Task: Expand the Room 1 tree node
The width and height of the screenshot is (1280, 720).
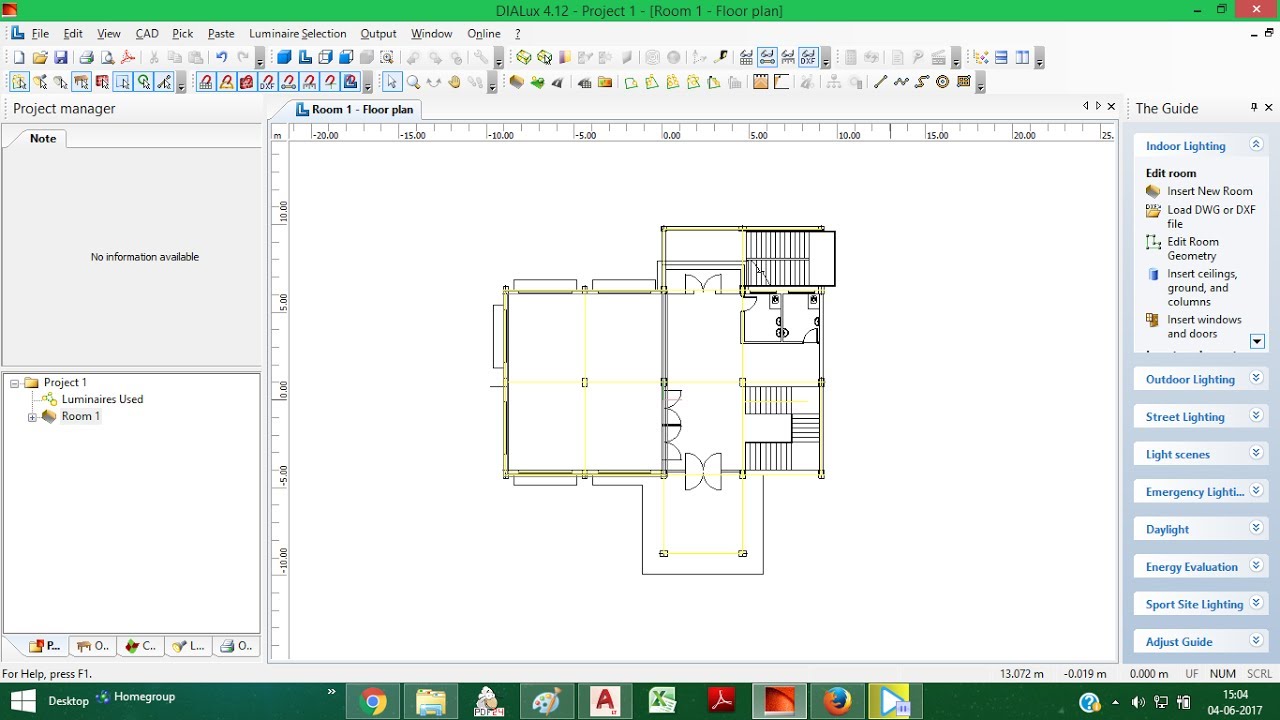Action: 32,417
